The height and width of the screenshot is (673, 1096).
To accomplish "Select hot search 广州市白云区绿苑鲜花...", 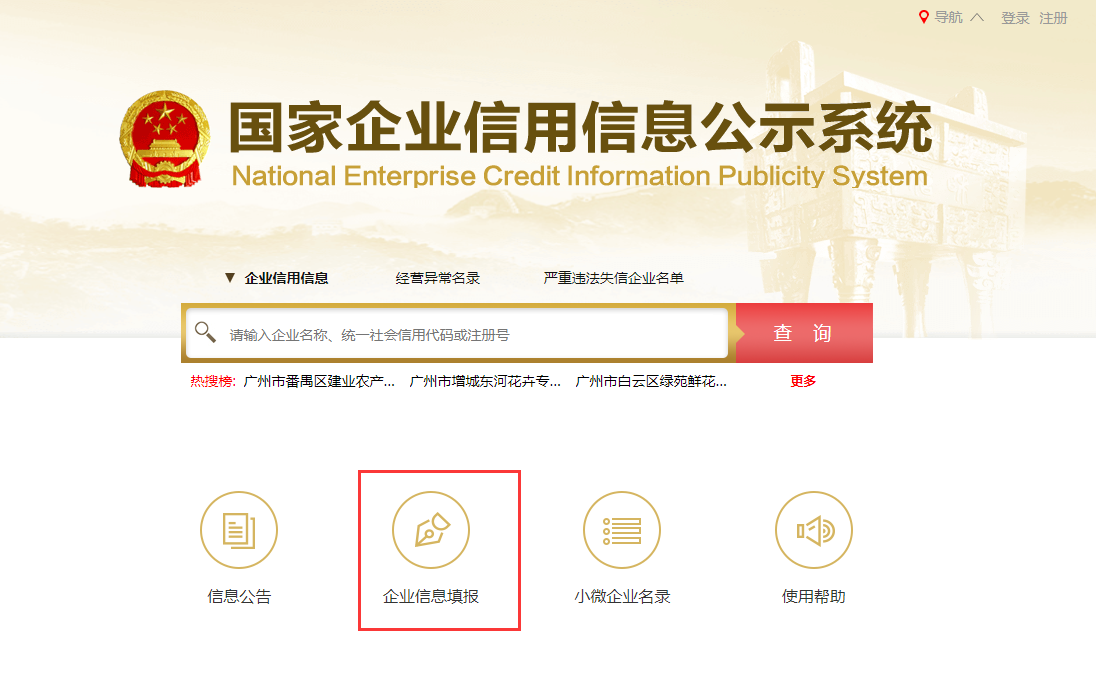I will pyautogui.click(x=651, y=381).
